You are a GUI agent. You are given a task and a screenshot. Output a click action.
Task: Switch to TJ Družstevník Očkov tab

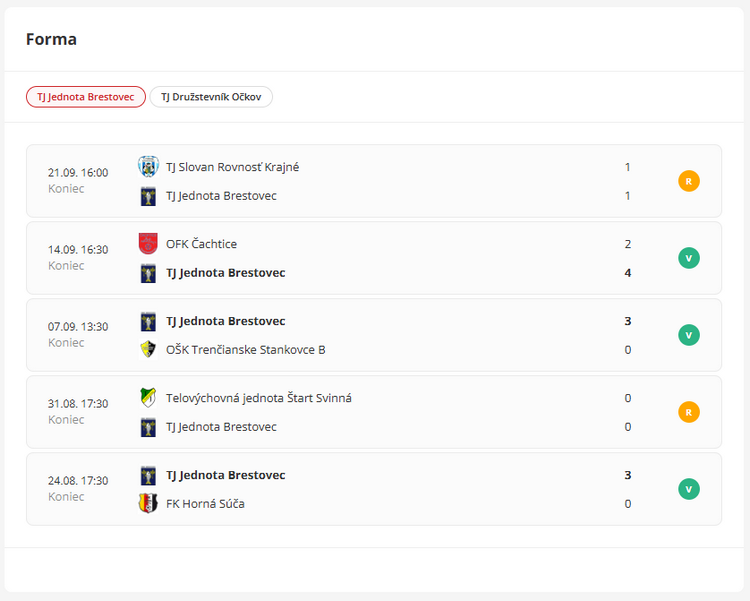pos(211,97)
